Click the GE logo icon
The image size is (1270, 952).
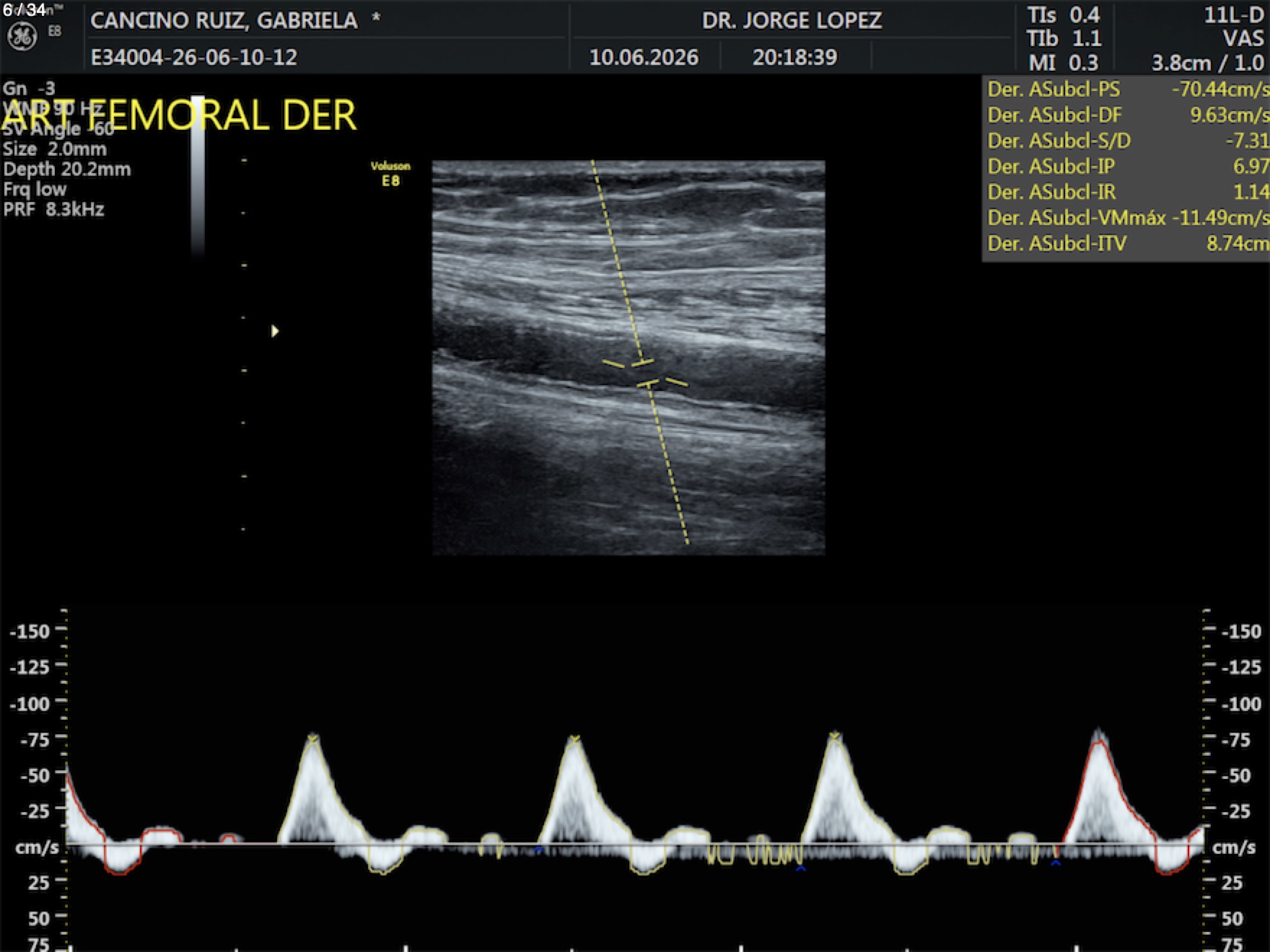[22, 38]
